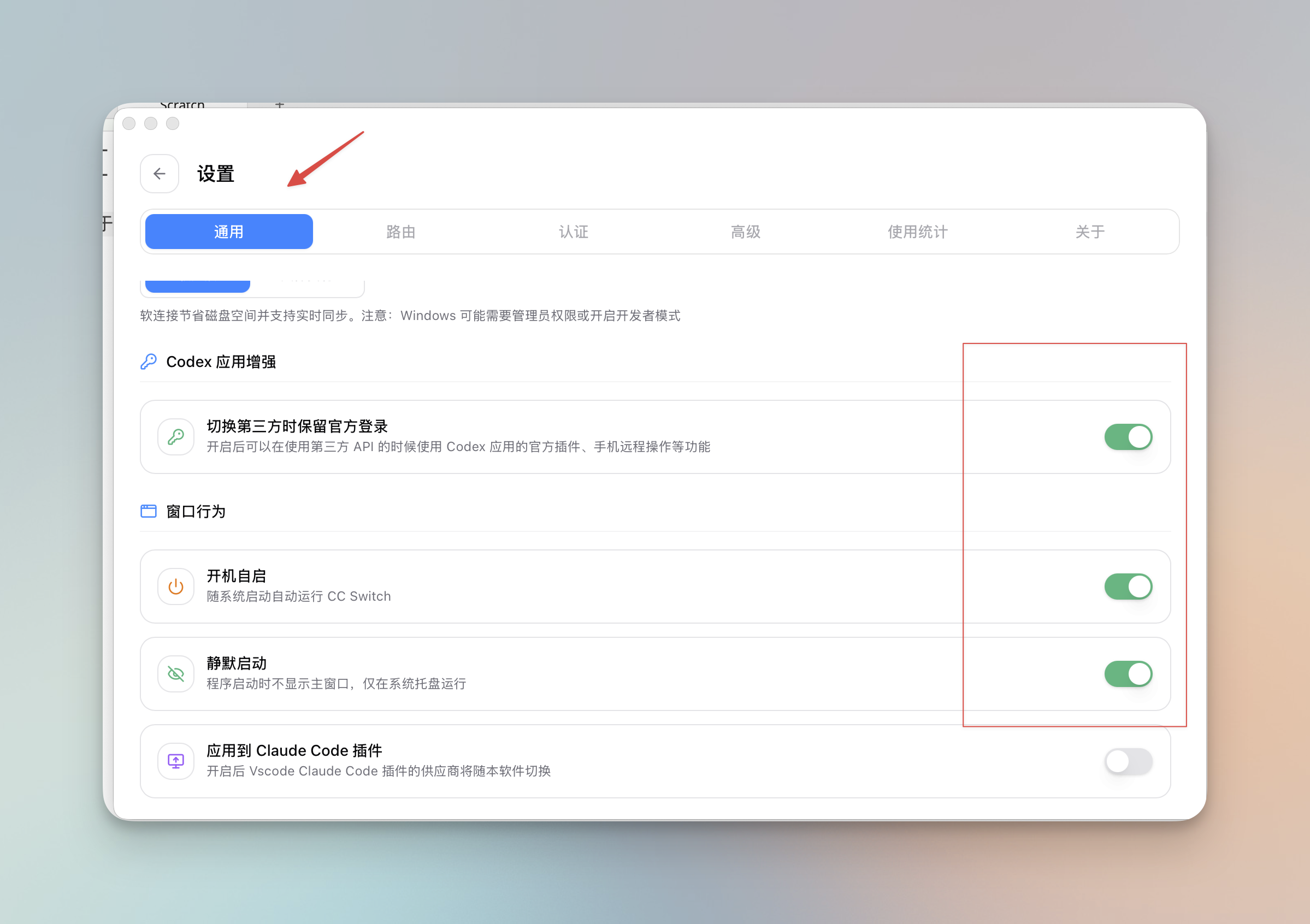Screen dimensions: 1310x924
Task: Click the 切换第三方时保留官方登录 label
Action: pyautogui.click(x=297, y=426)
